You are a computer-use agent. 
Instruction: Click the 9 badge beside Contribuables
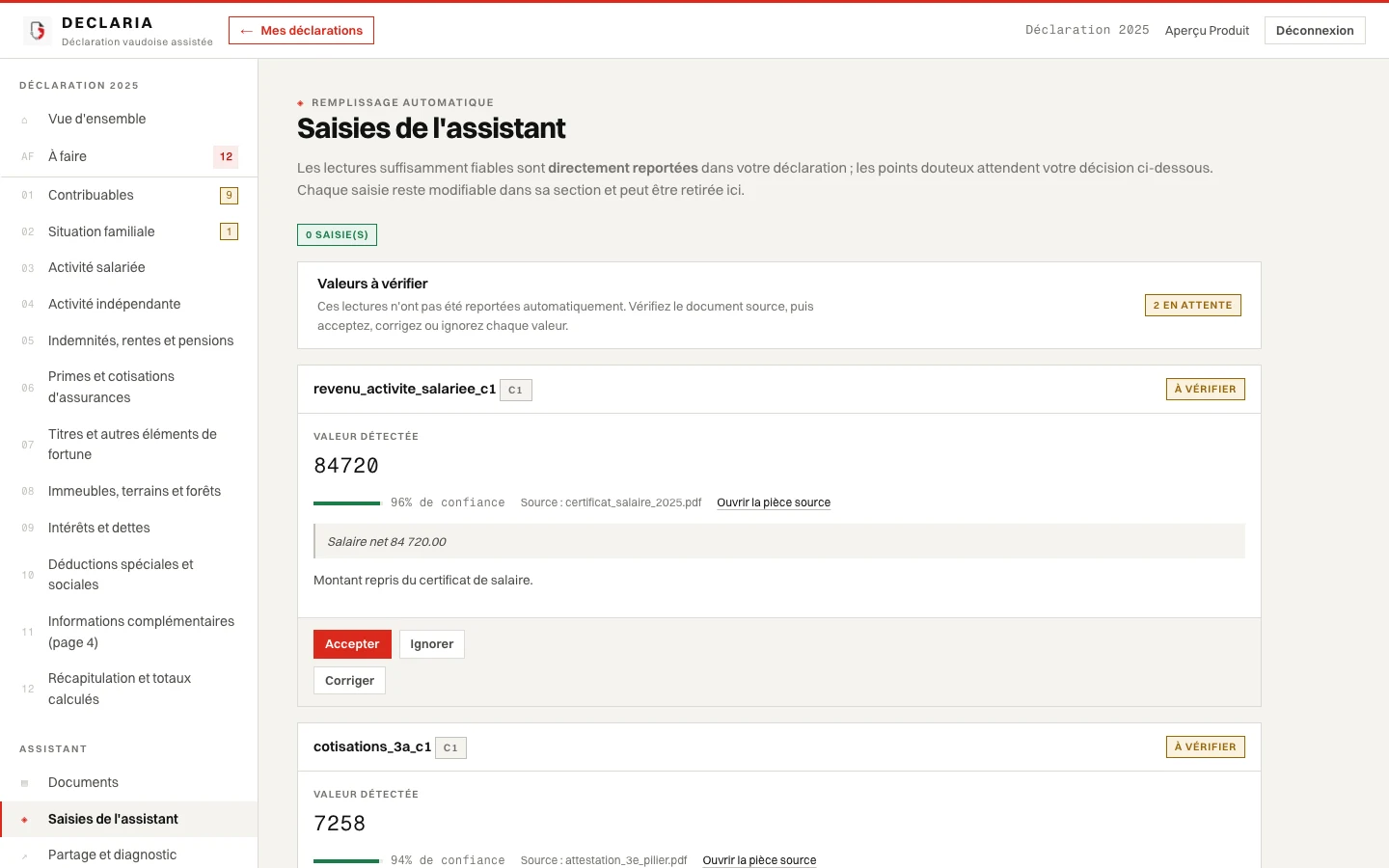click(229, 195)
